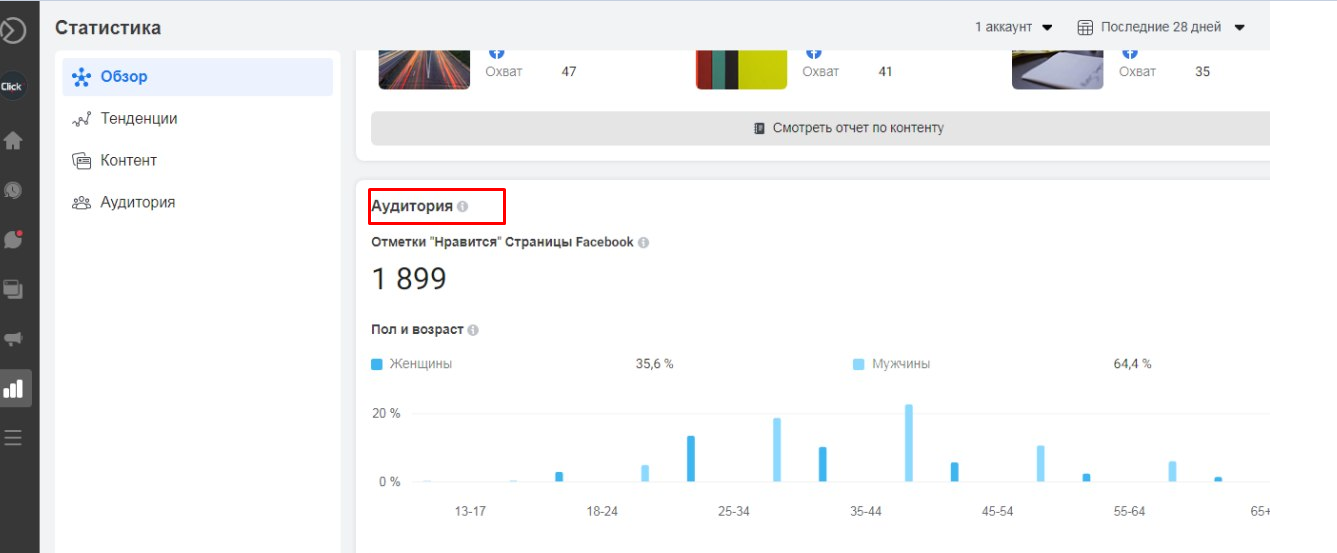Screen dimensions: 1337x553
Task: Click the 35,6 % women percentage
Action: 655,364
